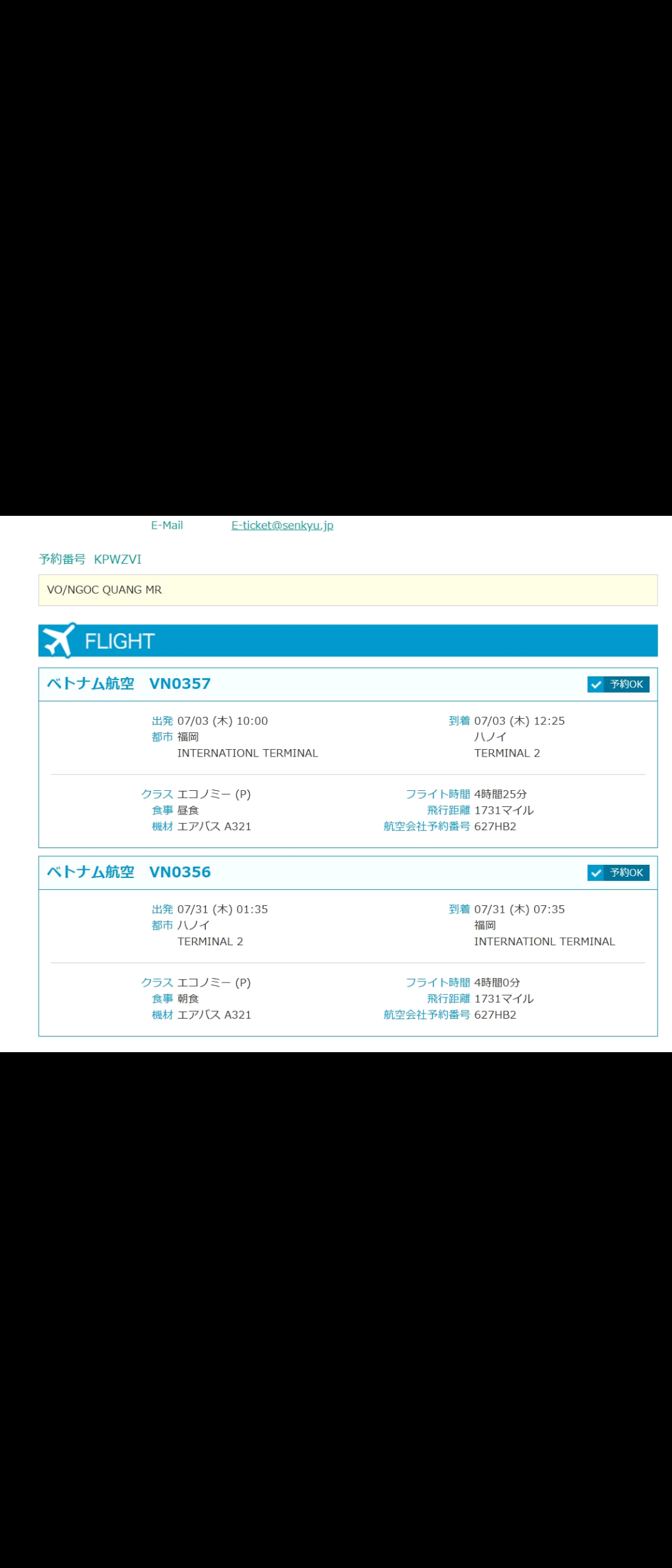Select departure time 07/03 10:00

(x=222, y=721)
